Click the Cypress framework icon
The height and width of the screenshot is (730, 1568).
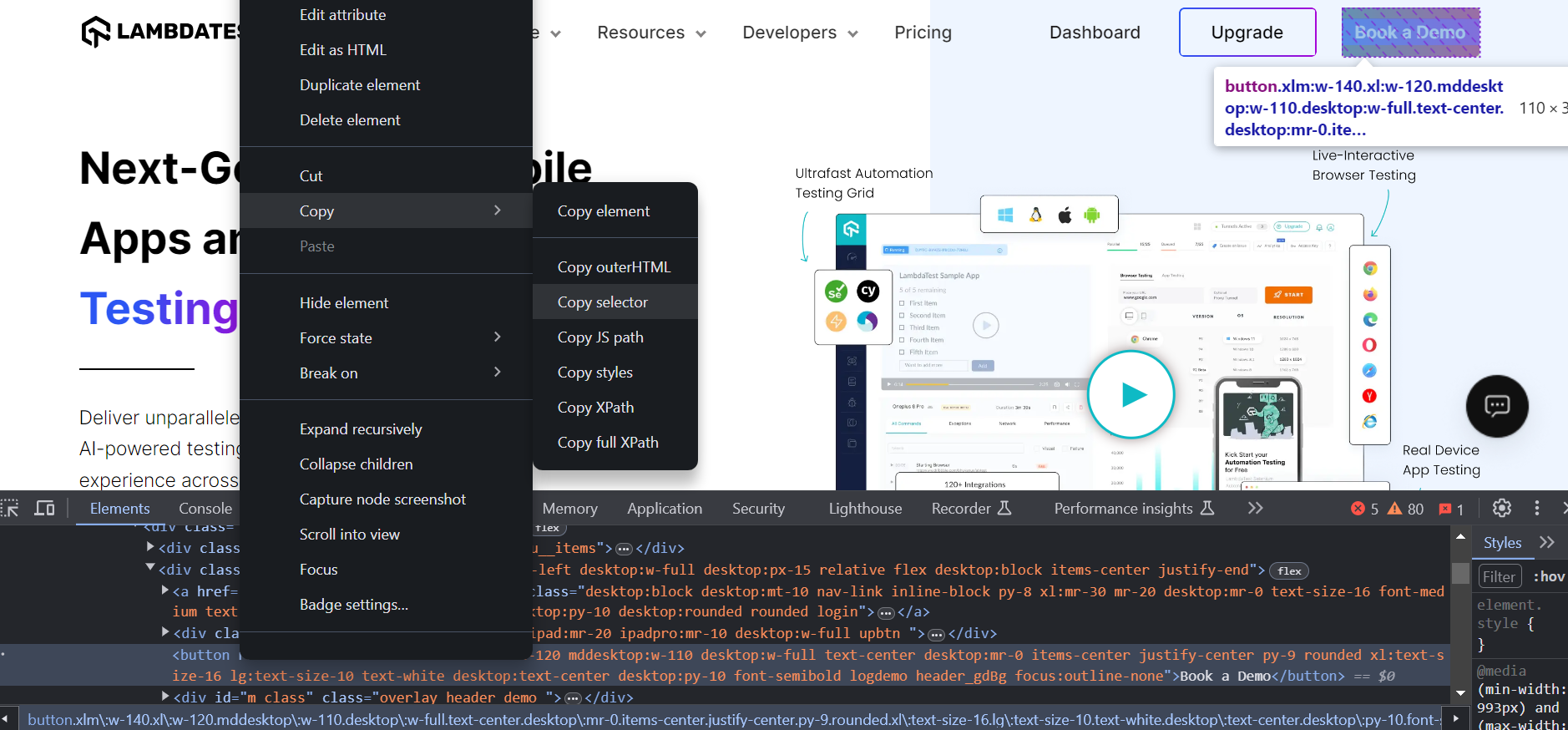coord(868,291)
